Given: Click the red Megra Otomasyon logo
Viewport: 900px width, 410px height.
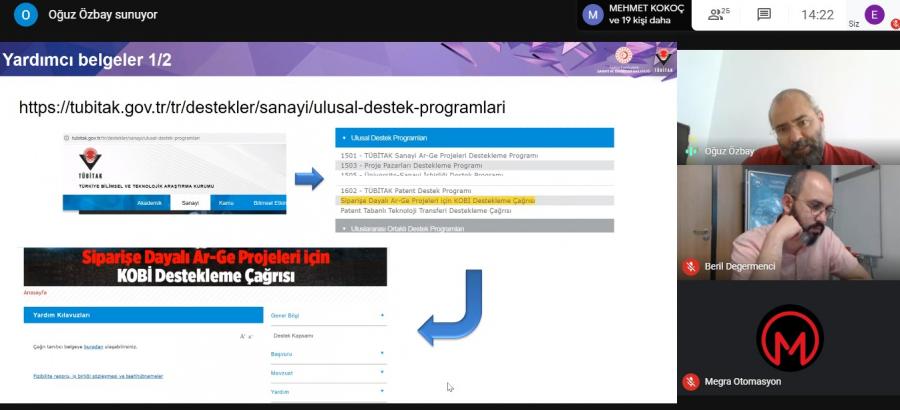Looking at the screenshot, I should pos(789,338).
